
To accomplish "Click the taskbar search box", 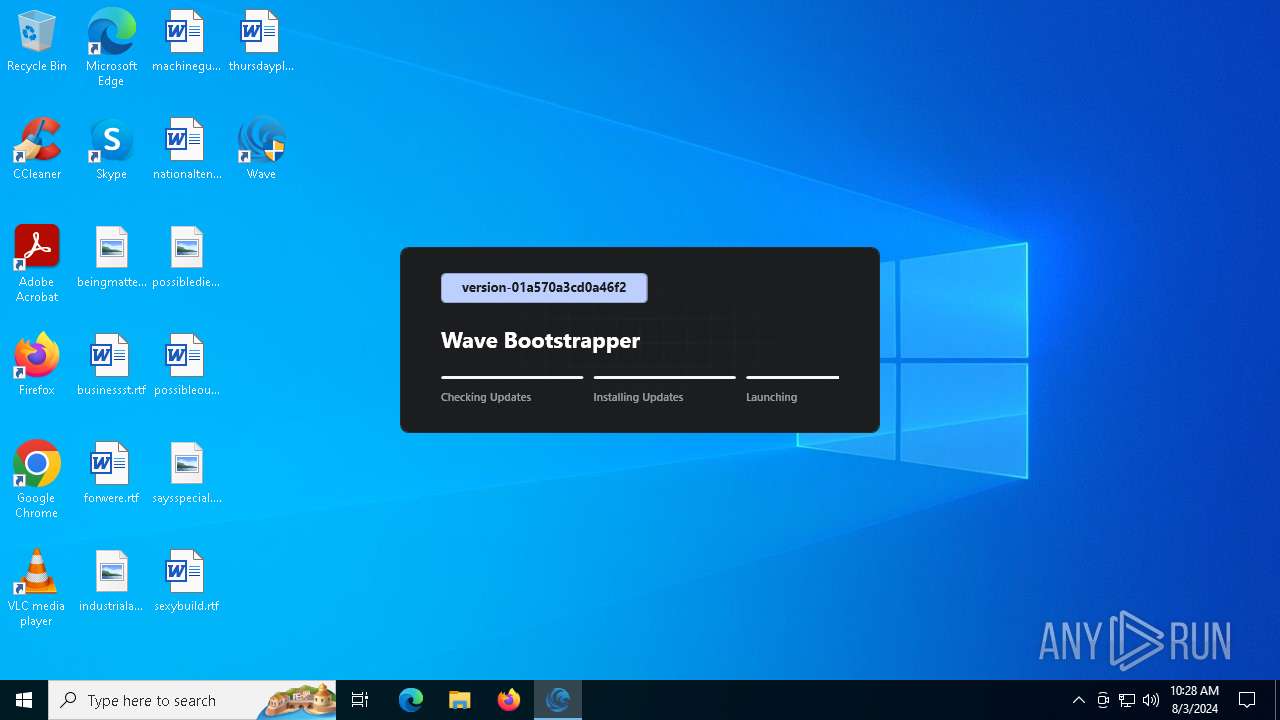I will (192, 700).
